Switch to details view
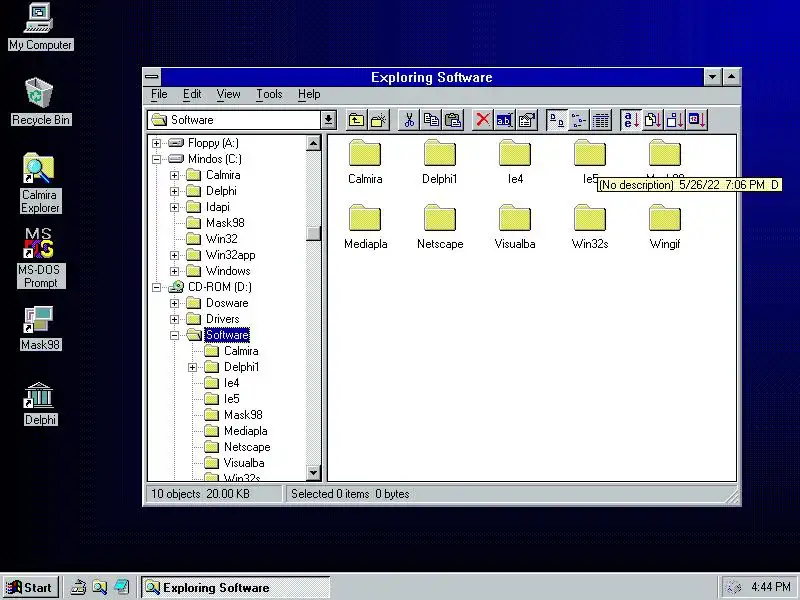 601,120
